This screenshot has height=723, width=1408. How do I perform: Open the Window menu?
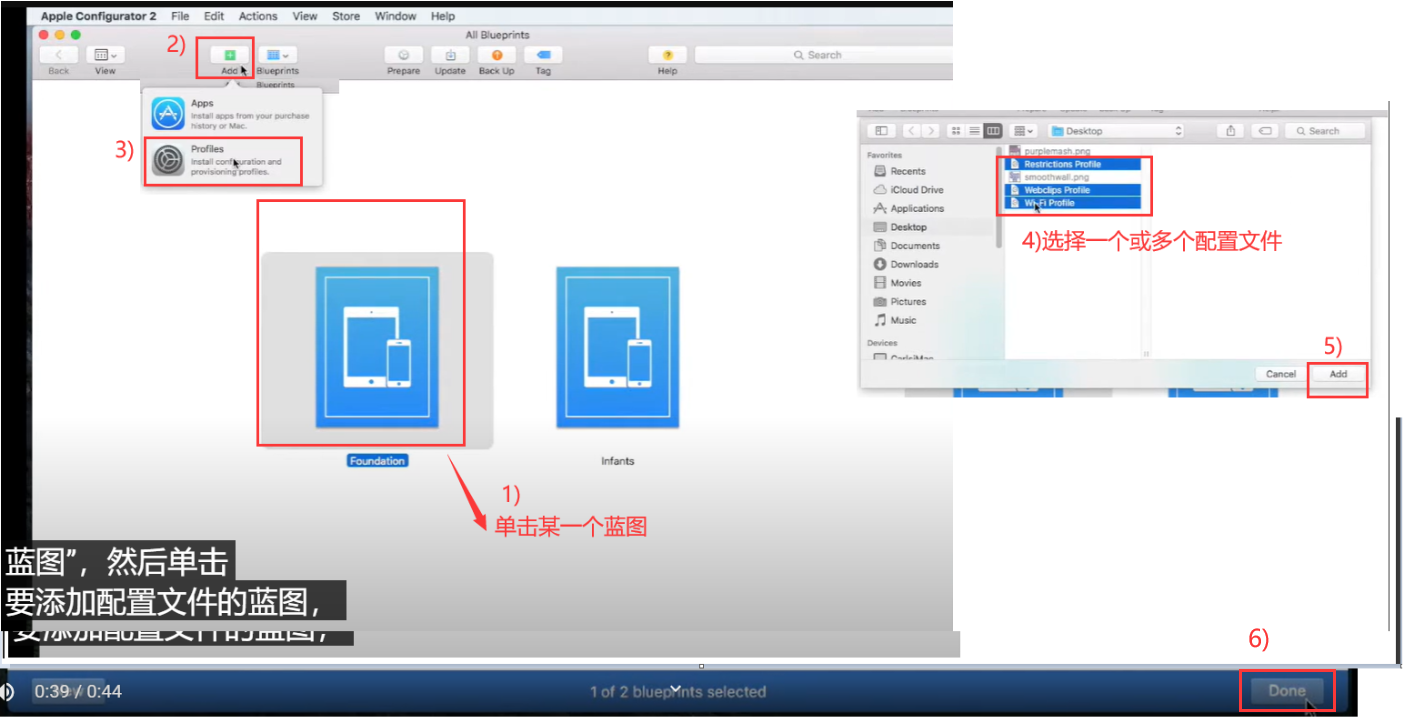click(395, 16)
